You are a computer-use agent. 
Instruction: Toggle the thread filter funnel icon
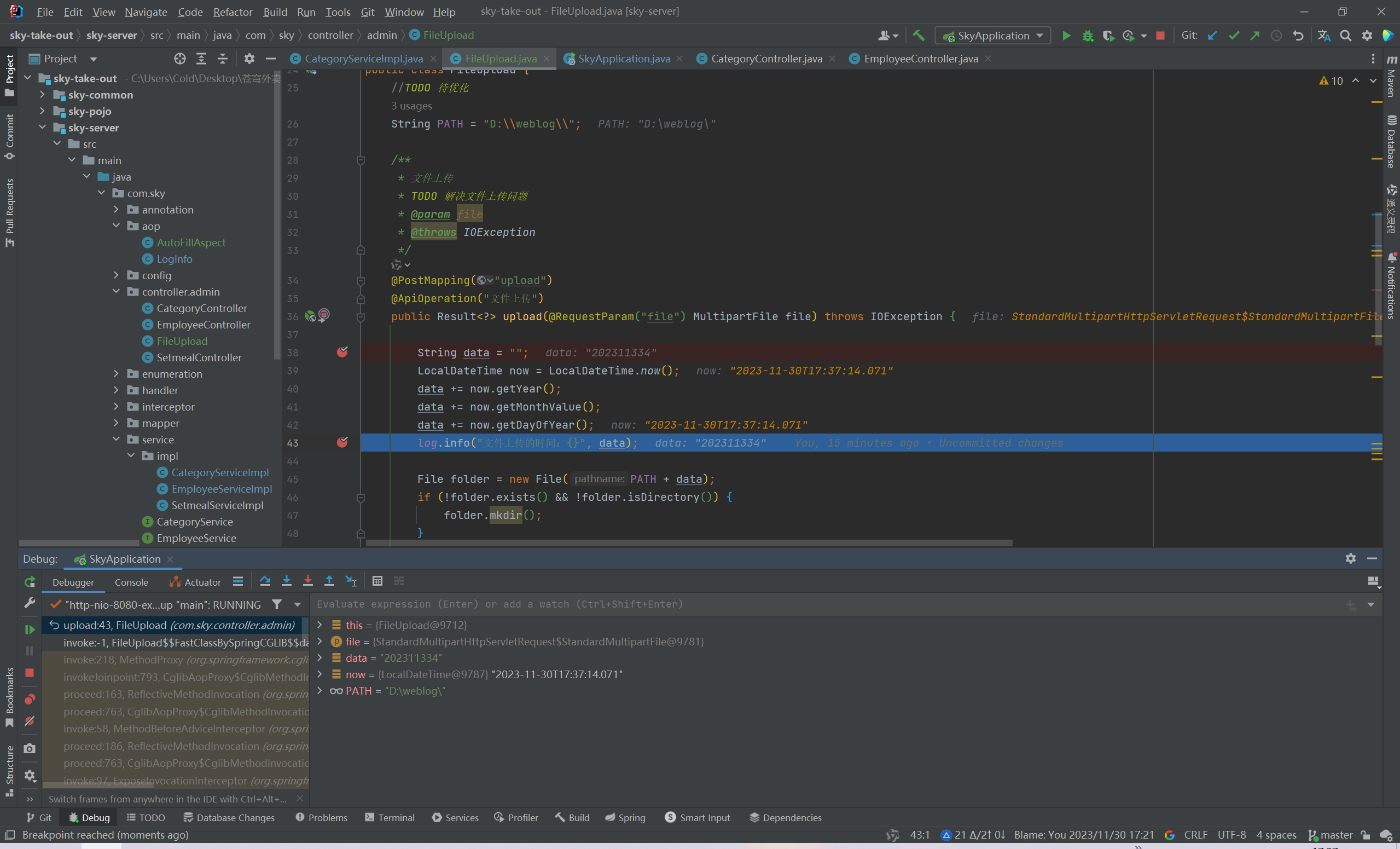coord(277,604)
